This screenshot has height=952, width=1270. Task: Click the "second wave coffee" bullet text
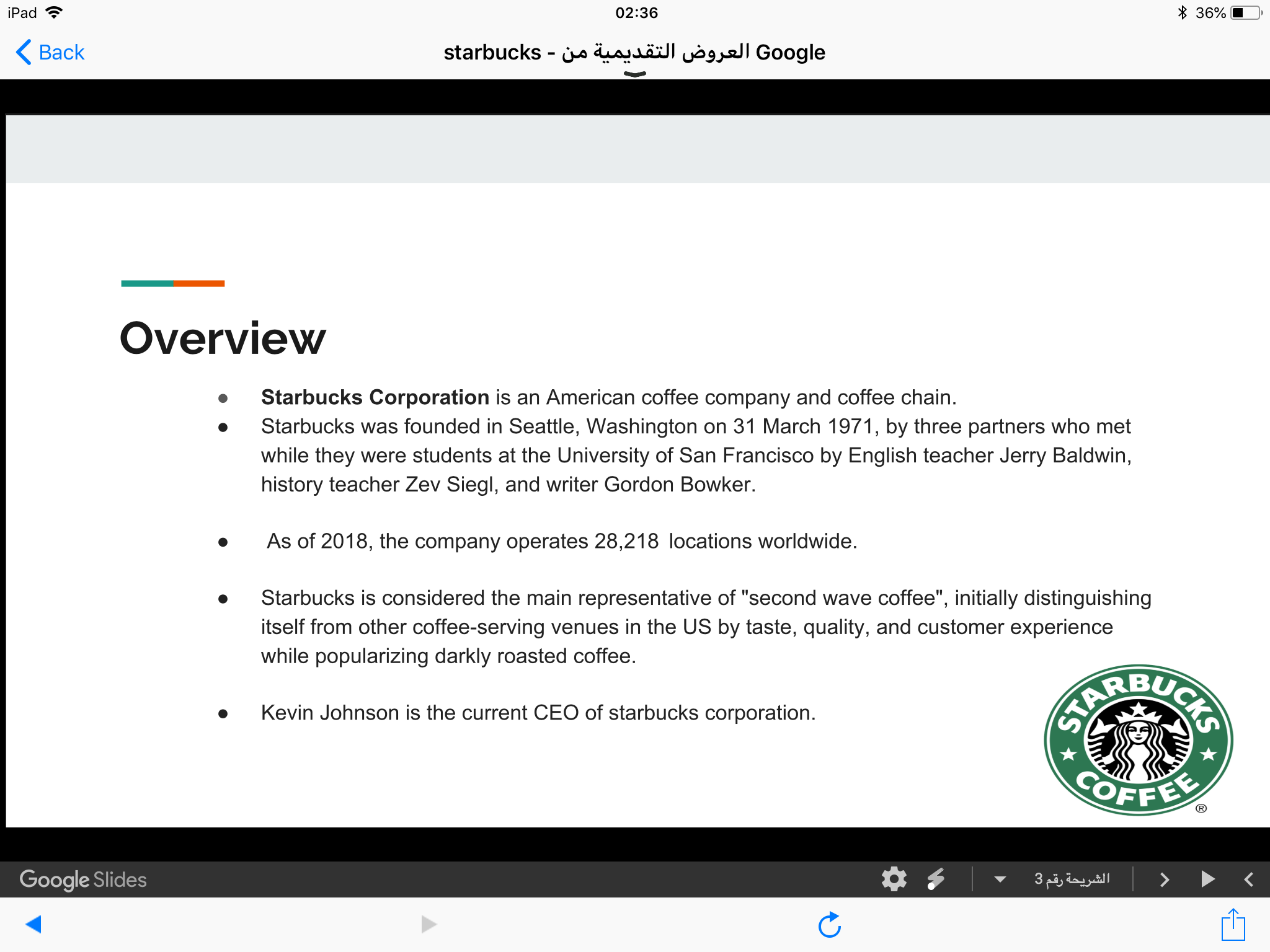click(x=706, y=627)
